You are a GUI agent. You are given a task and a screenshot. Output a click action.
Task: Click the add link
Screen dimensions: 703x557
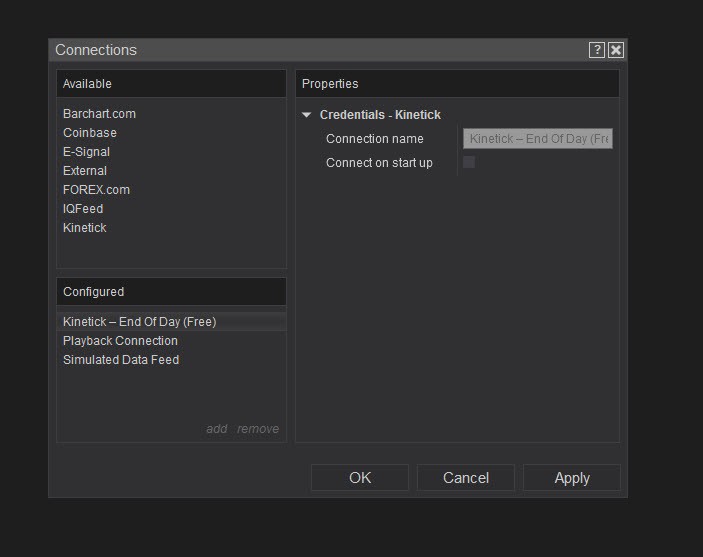(217, 429)
